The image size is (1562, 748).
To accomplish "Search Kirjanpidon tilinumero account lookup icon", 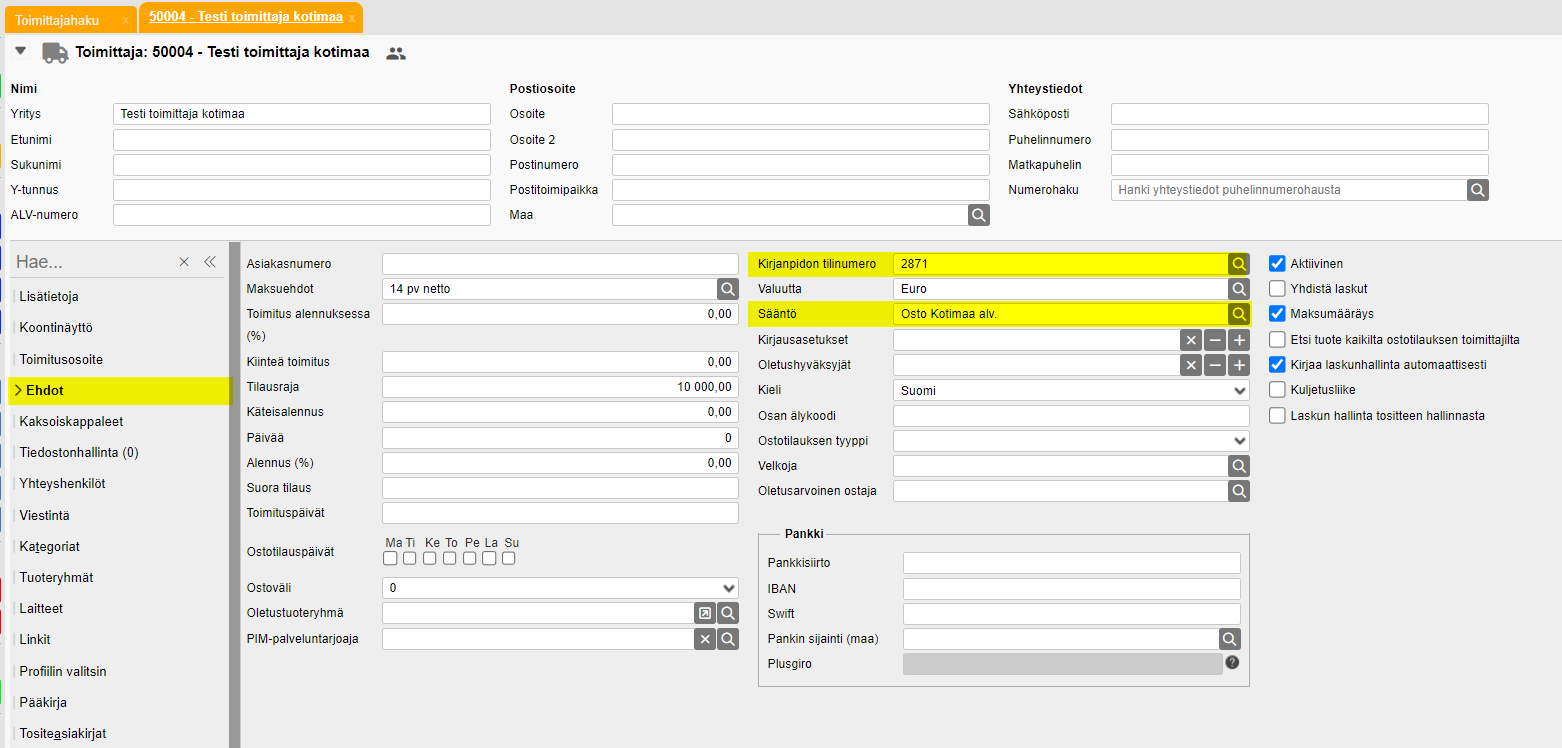I will point(1239,264).
